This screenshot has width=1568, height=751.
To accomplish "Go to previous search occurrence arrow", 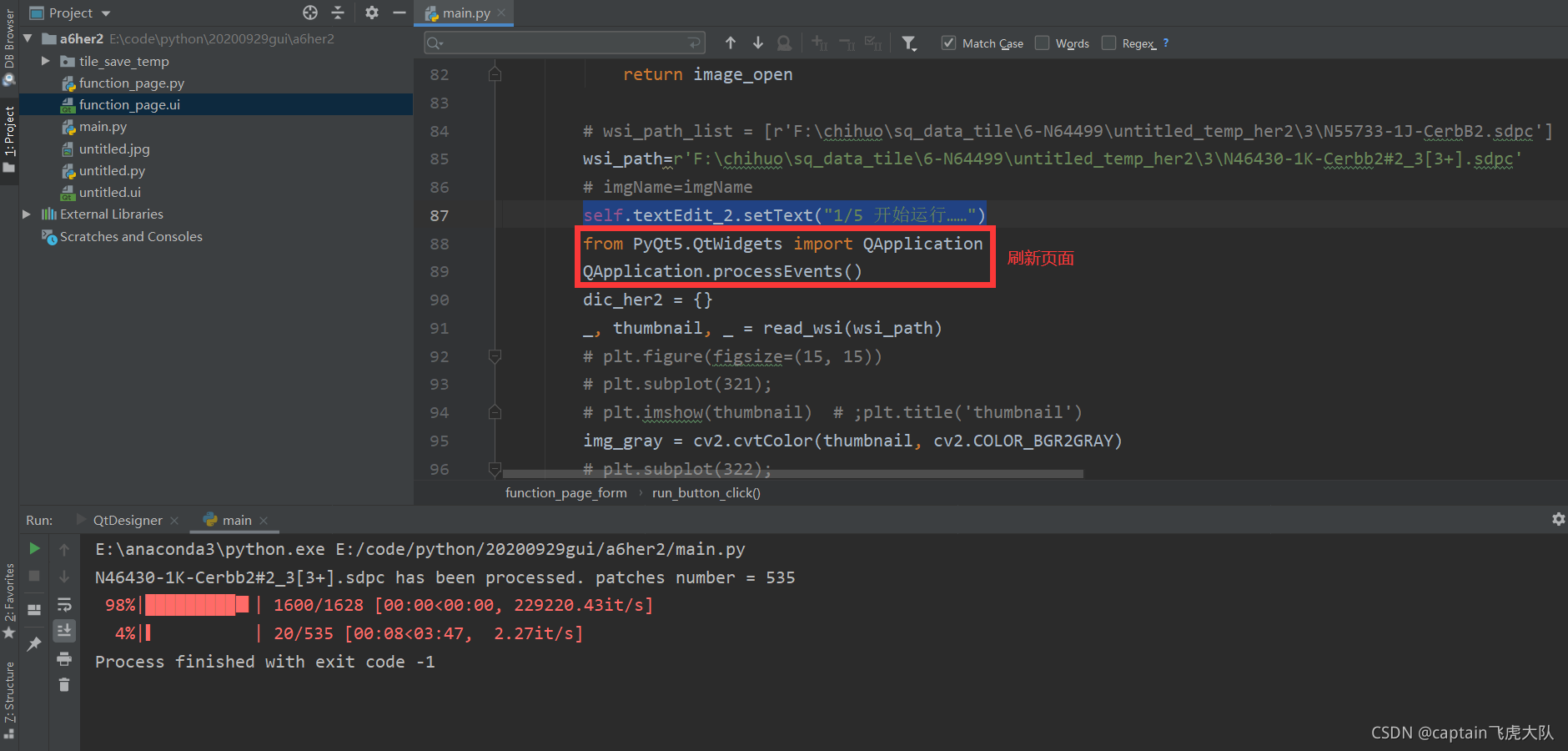I will (731, 43).
